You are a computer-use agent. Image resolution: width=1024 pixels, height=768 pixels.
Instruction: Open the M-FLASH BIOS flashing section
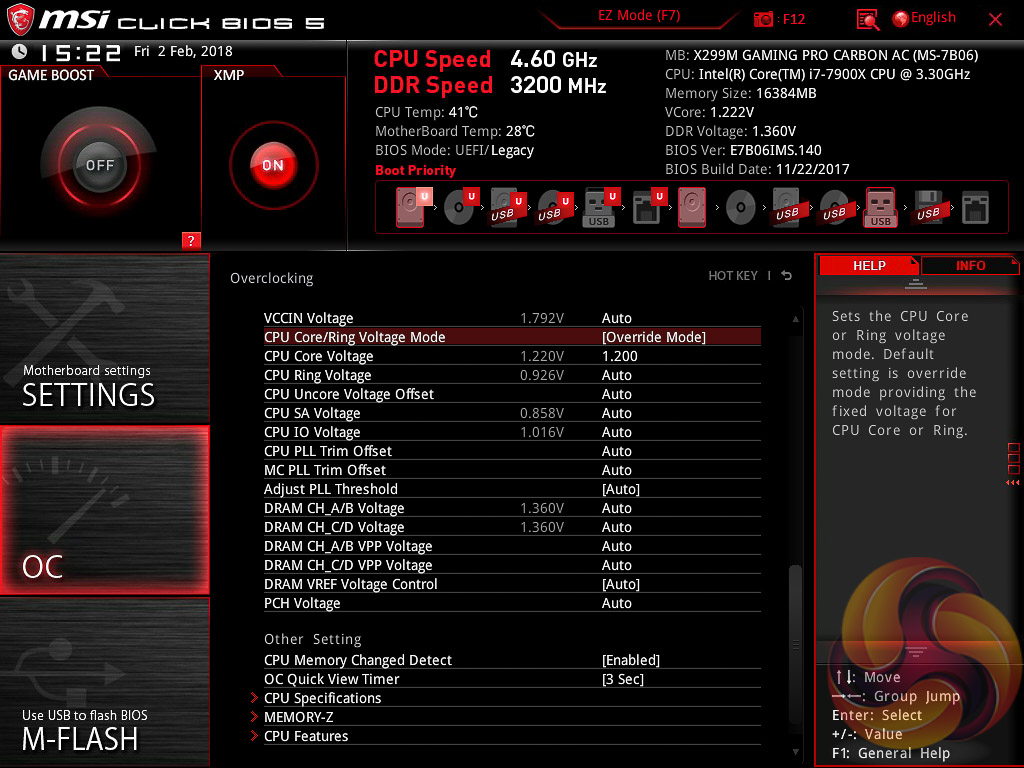(104, 682)
